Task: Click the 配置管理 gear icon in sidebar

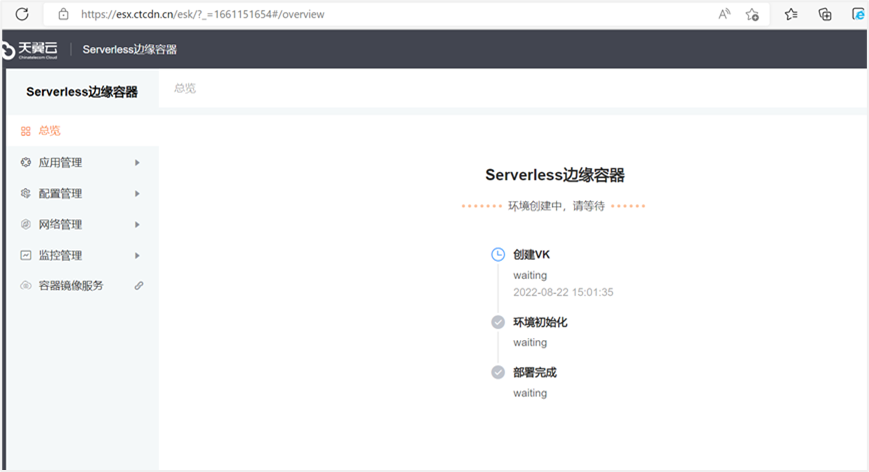Action: [x=25, y=193]
